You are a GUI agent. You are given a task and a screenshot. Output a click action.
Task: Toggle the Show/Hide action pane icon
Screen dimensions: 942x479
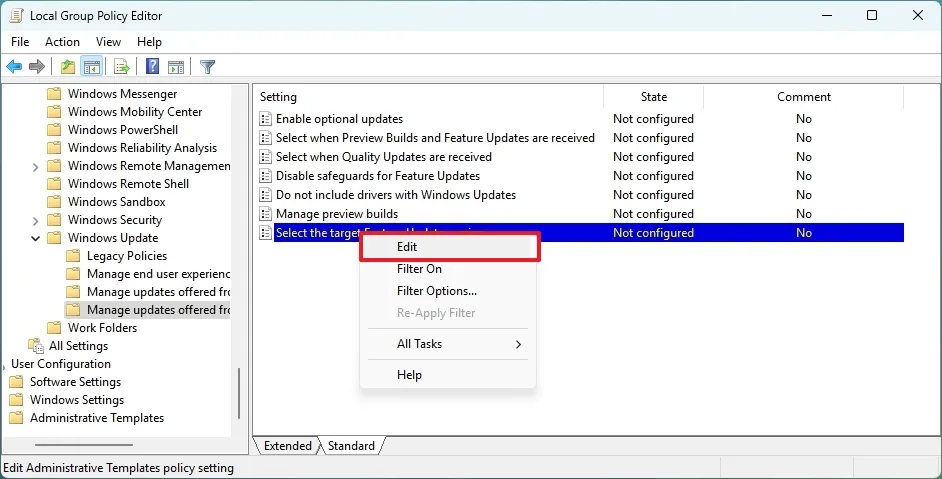click(176, 67)
